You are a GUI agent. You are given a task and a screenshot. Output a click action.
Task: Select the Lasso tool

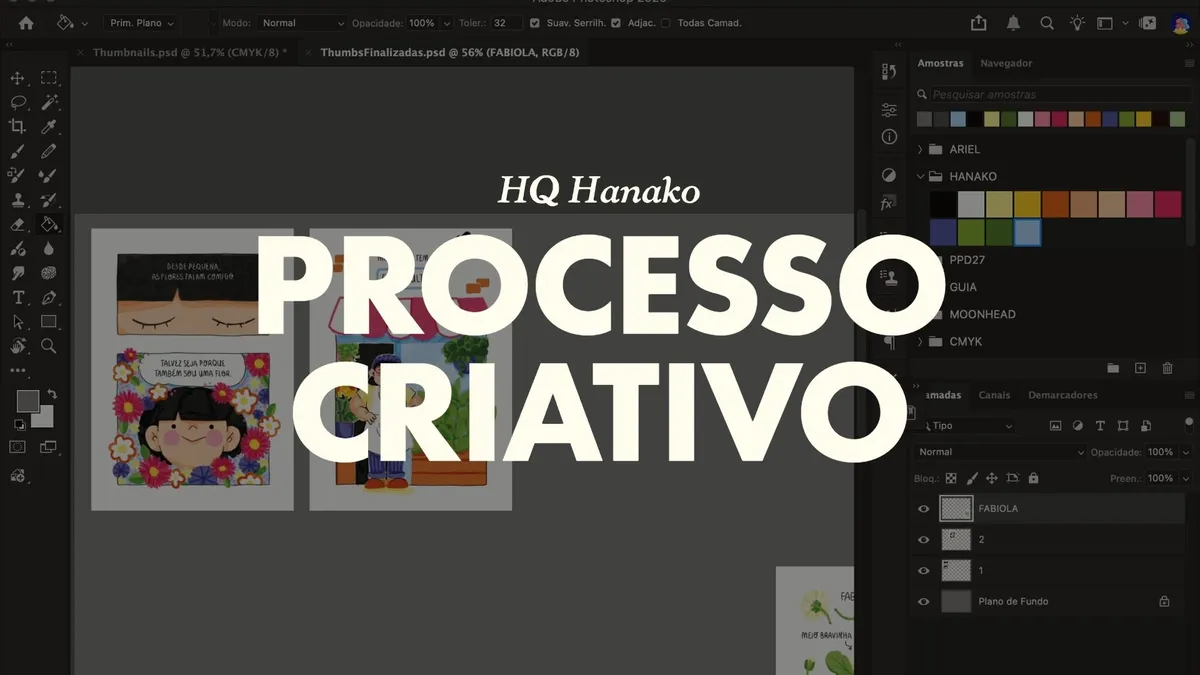point(17,102)
